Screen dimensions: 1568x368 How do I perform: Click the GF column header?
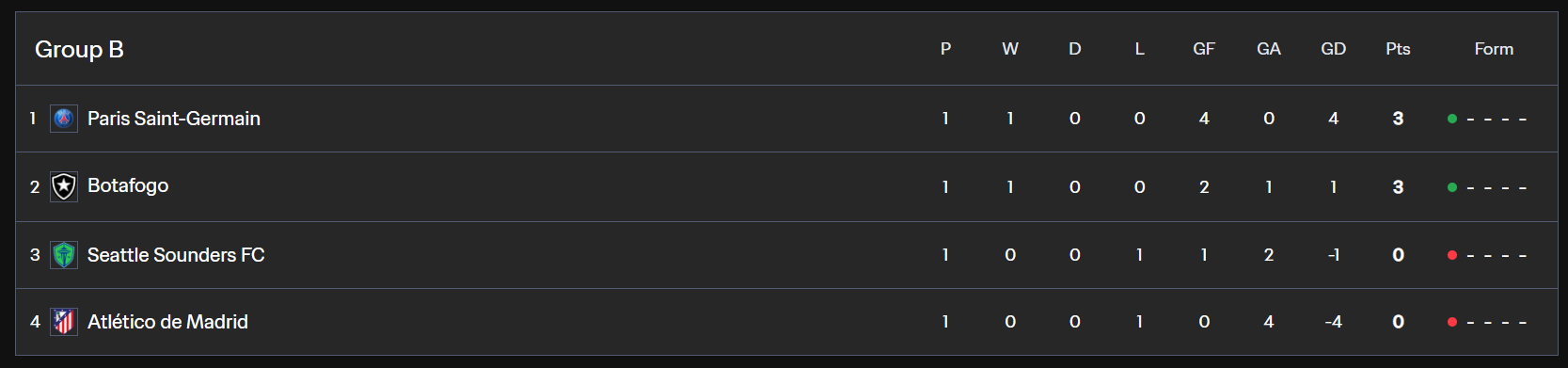(x=1204, y=49)
